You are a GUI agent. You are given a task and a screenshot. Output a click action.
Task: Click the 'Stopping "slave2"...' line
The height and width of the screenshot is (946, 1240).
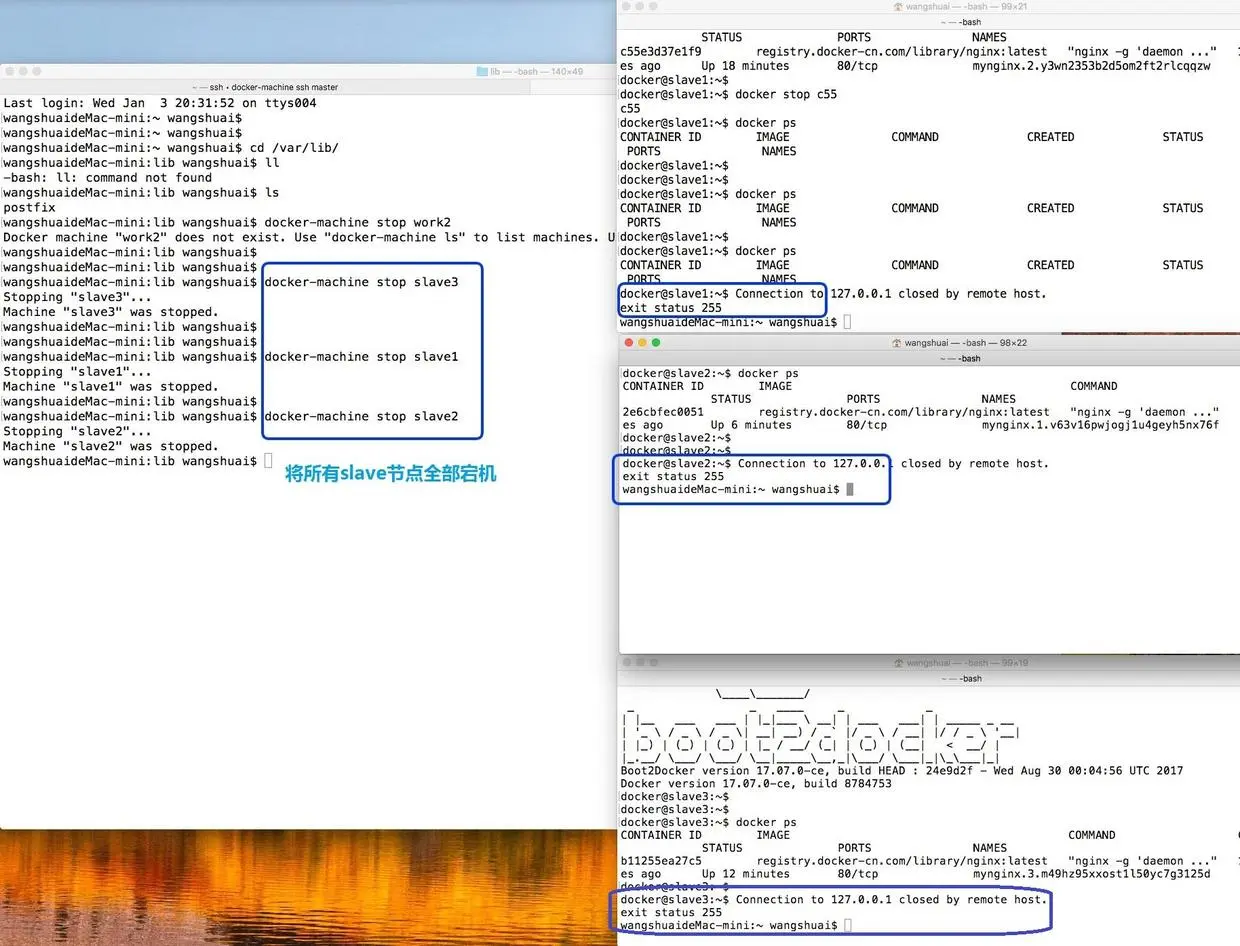77,431
